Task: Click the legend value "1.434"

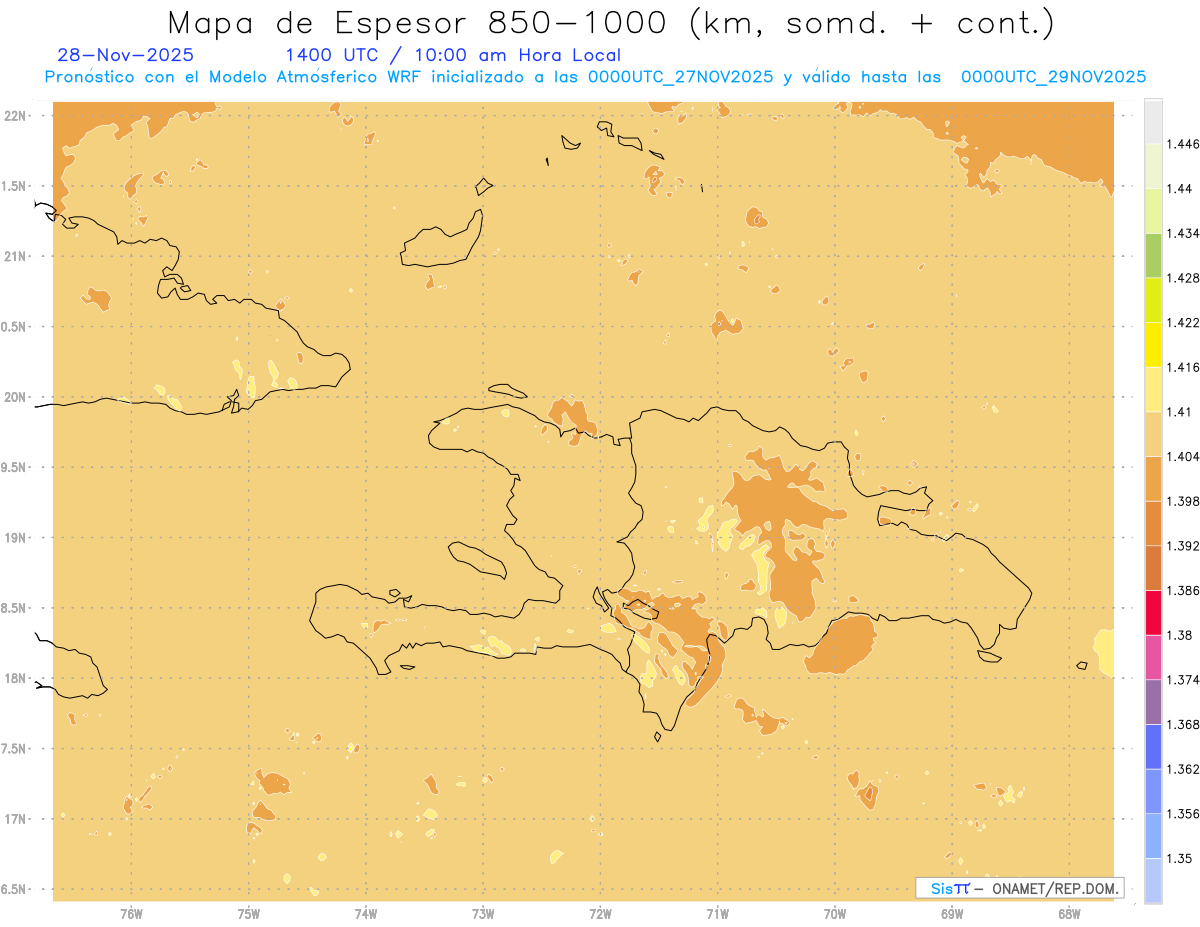Action: click(x=1183, y=233)
